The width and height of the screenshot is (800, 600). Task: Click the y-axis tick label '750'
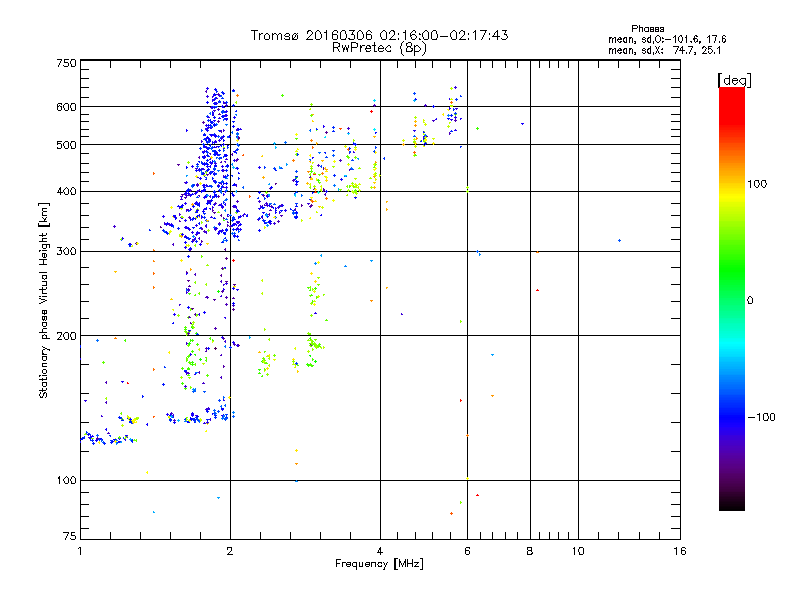[x=66, y=63]
